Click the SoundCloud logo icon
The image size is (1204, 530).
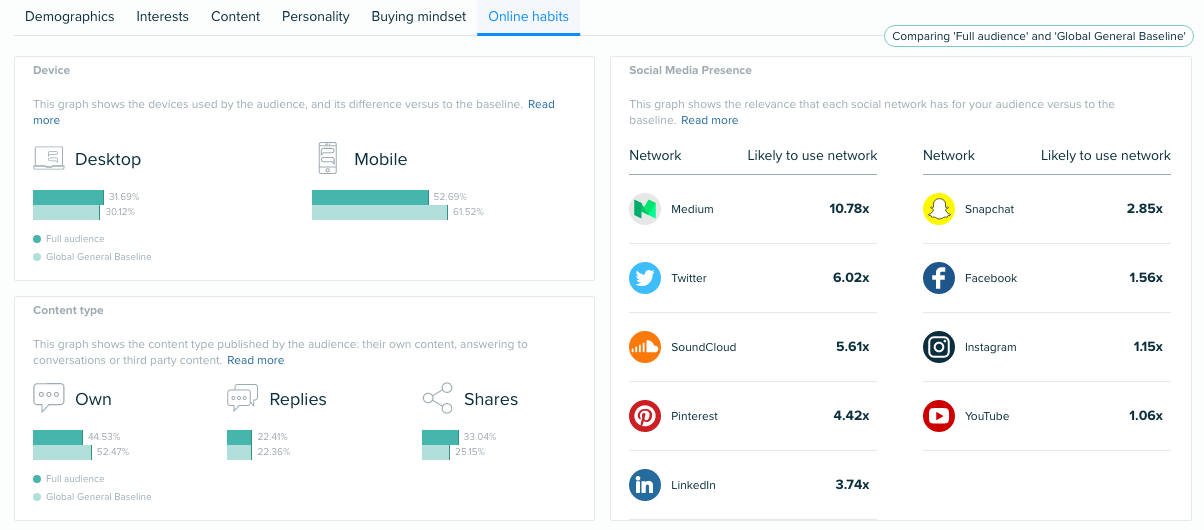645,347
